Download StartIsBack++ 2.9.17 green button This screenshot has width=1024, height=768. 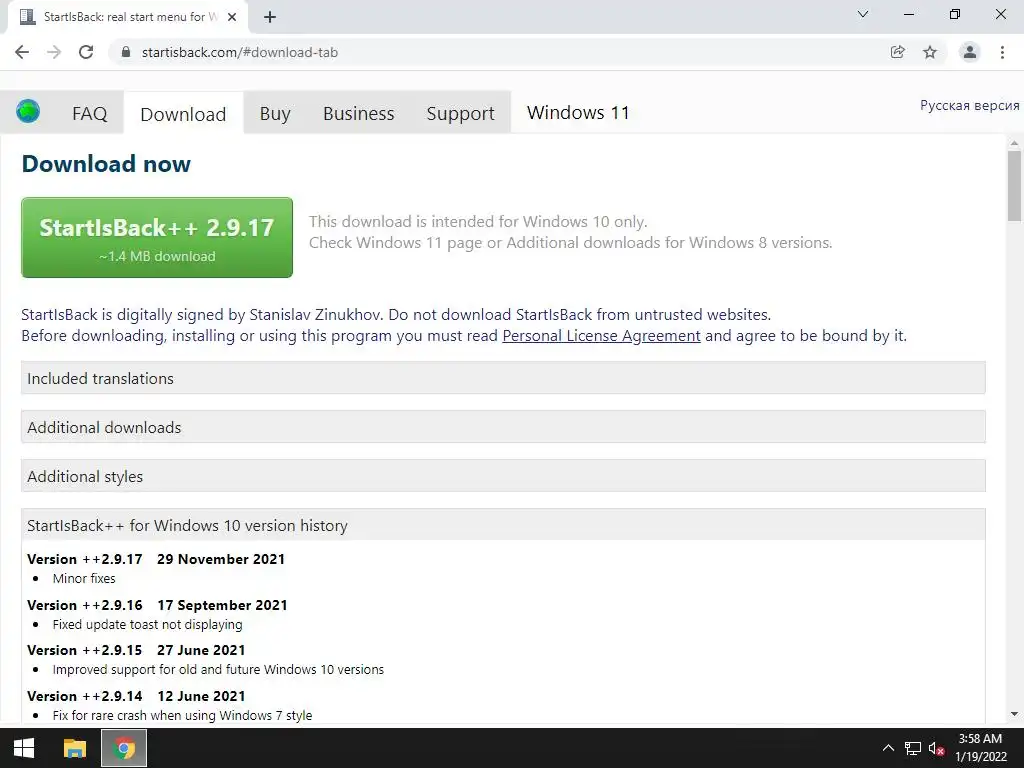[x=157, y=238]
